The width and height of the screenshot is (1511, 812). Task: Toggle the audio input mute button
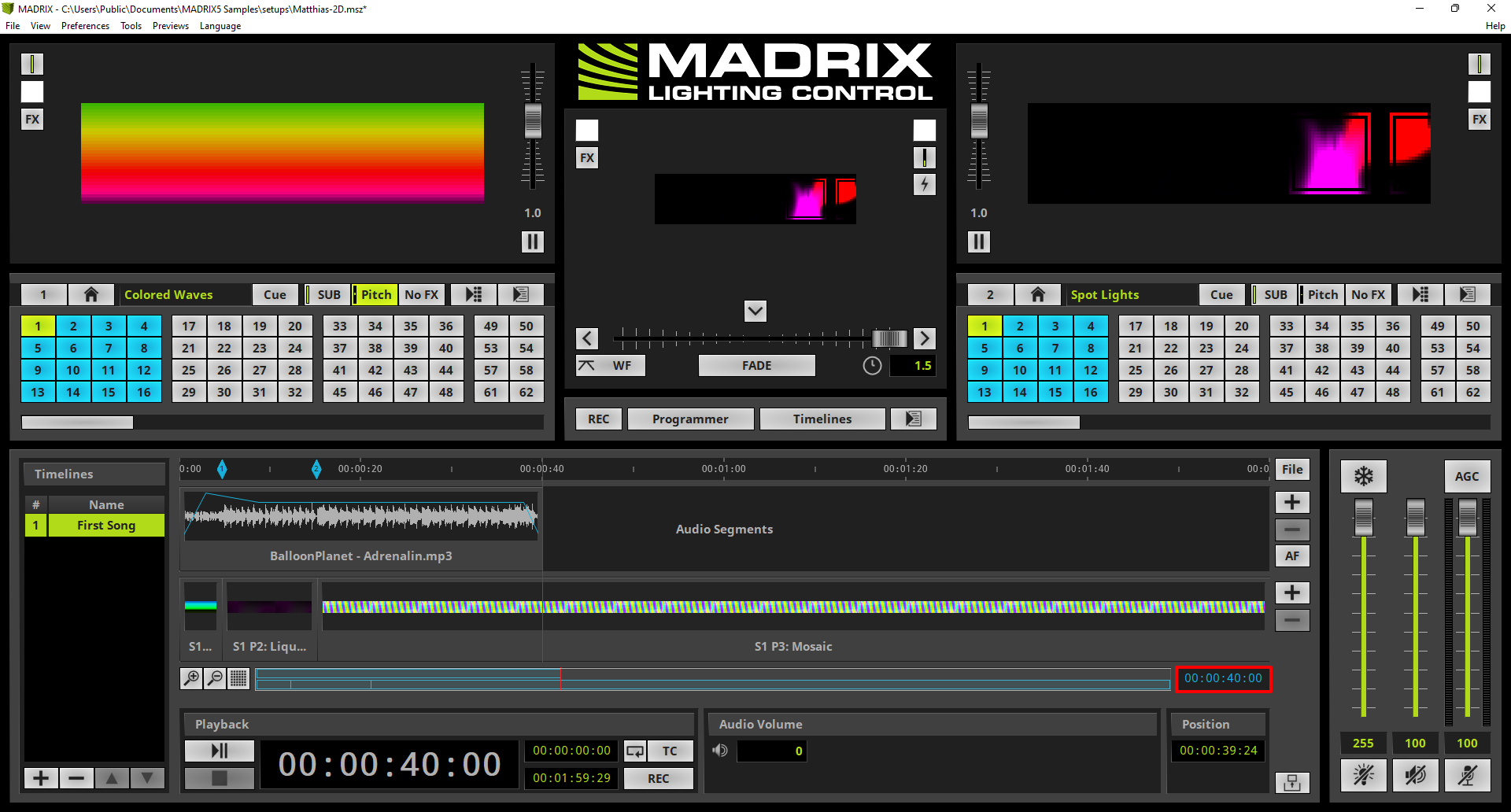click(x=1467, y=775)
